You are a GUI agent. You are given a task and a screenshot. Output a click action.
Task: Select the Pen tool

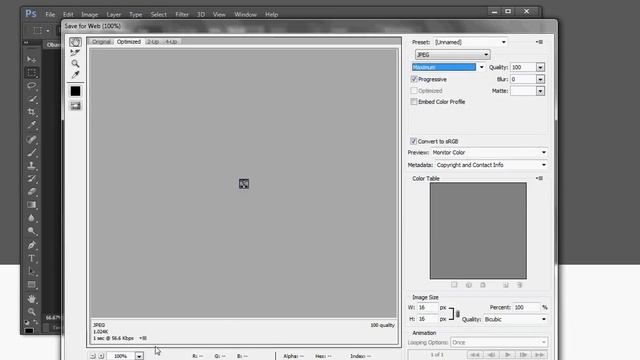click(31, 245)
